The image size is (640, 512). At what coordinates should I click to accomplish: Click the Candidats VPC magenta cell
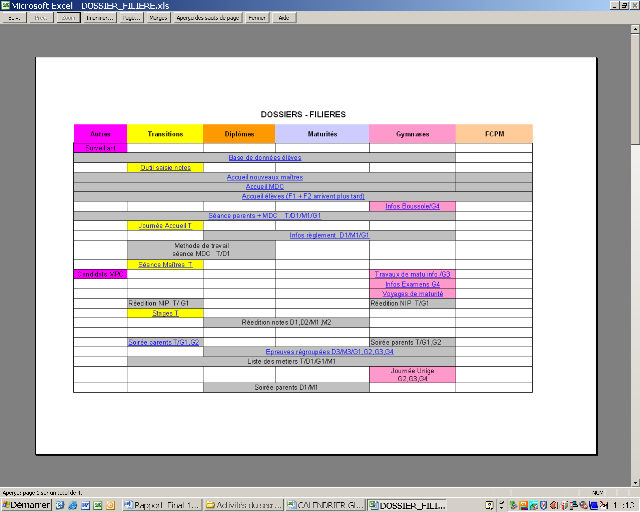click(100, 274)
